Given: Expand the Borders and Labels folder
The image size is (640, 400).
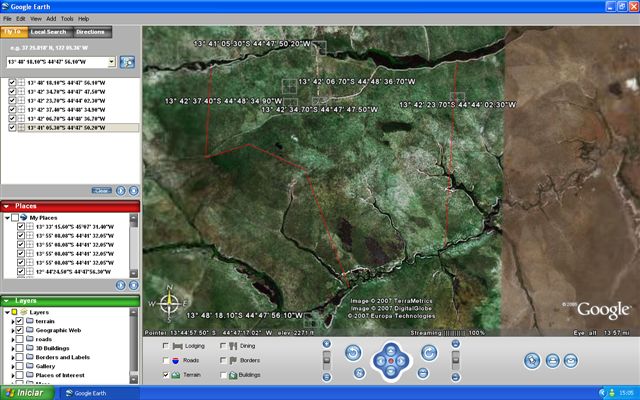Looking at the screenshot, I should (13, 357).
